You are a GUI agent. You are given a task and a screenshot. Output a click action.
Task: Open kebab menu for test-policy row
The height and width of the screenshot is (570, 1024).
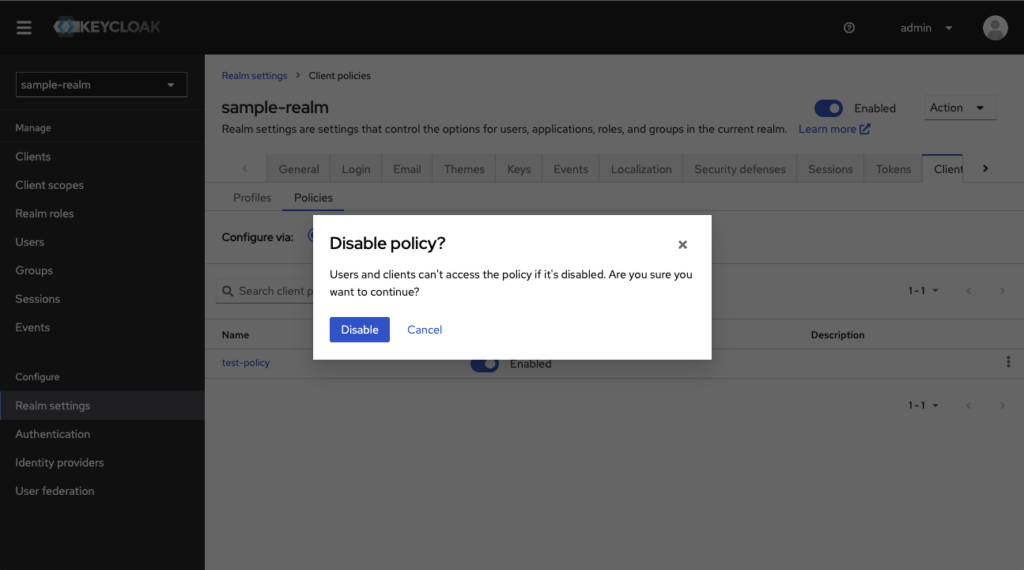click(1008, 362)
